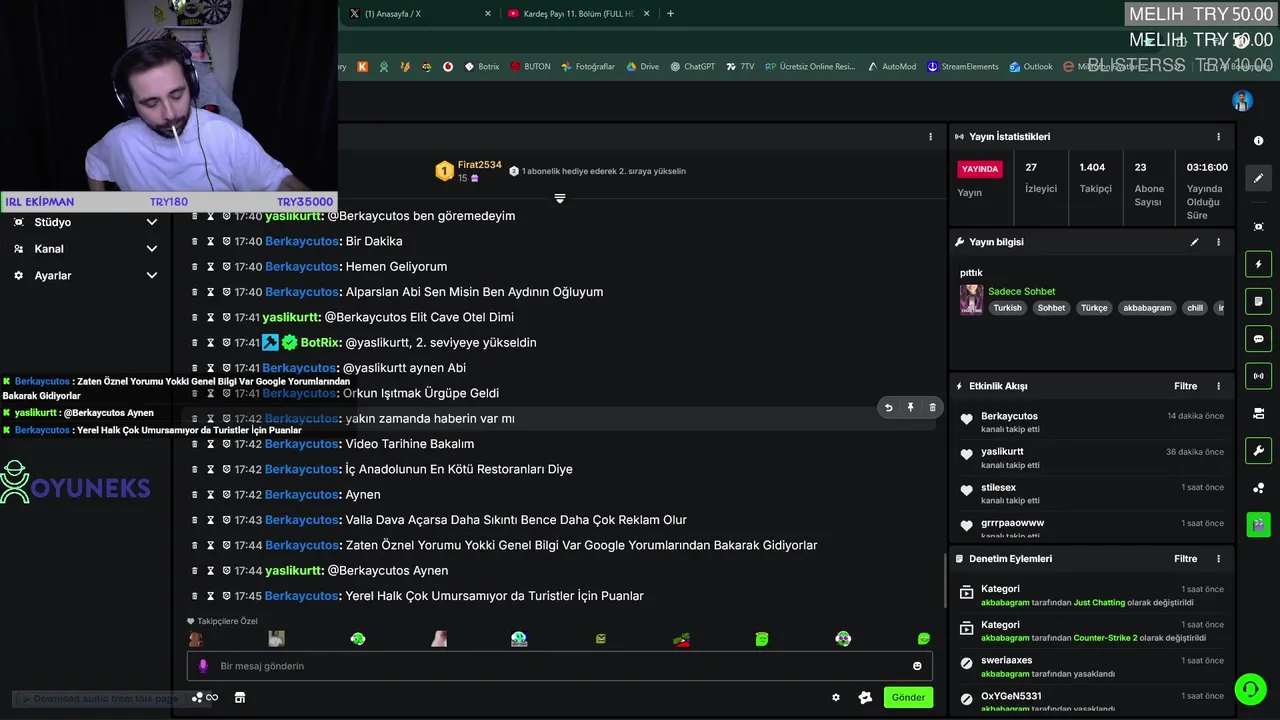Image resolution: width=1280 pixels, height=720 pixels.
Task: Open the Drive bookmark
Action: pyautogui.click(x=643, y=67)
